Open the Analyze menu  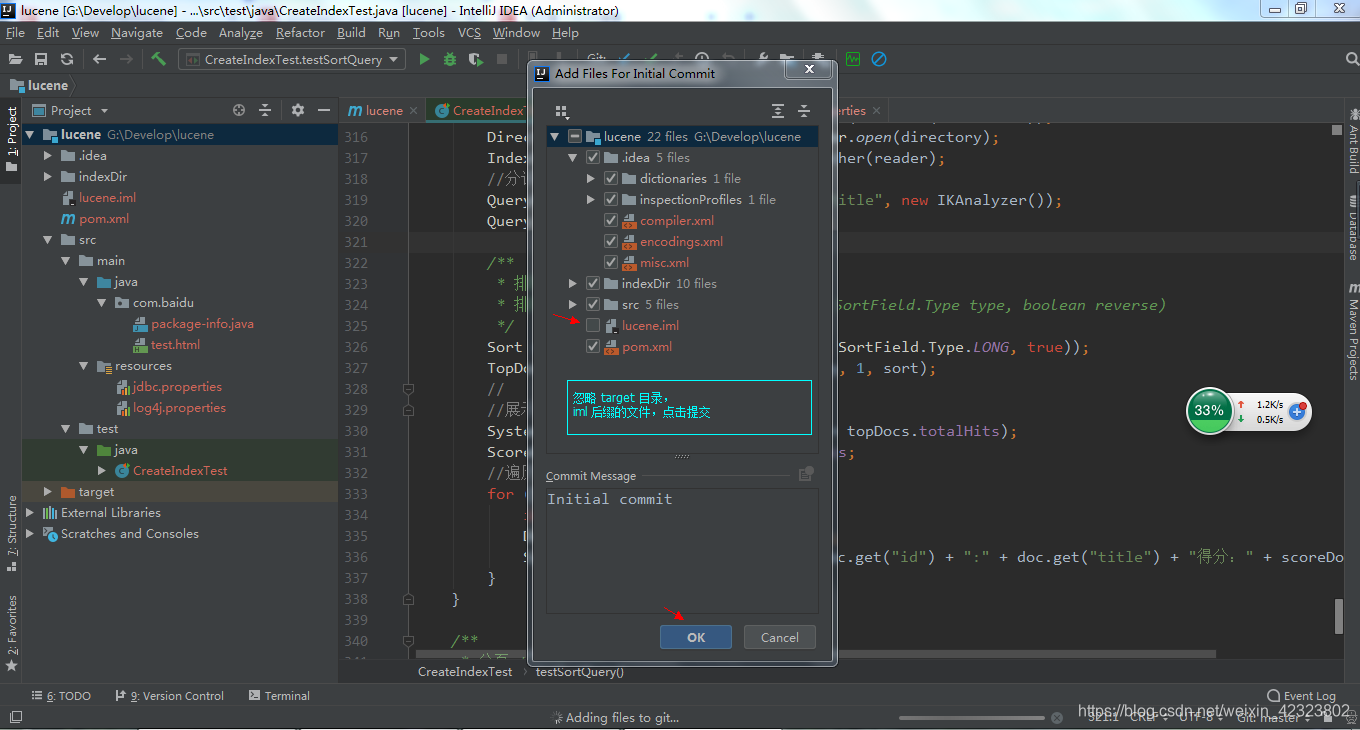[x=240, y=33]
